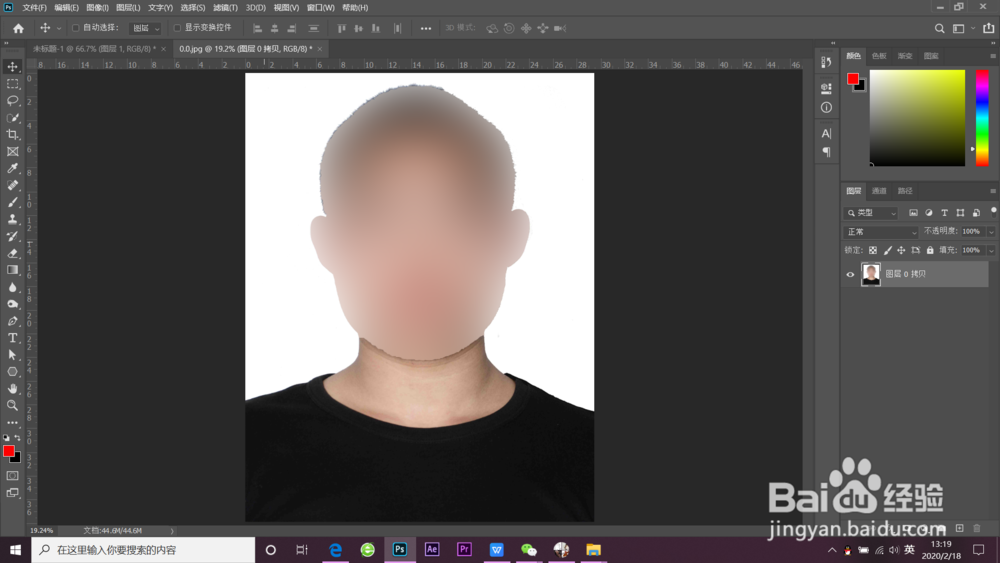The height and width of the screenshot is (563, 1000).
Task: Select the Rectangular Marquee tool
Action: pos(12,84)
